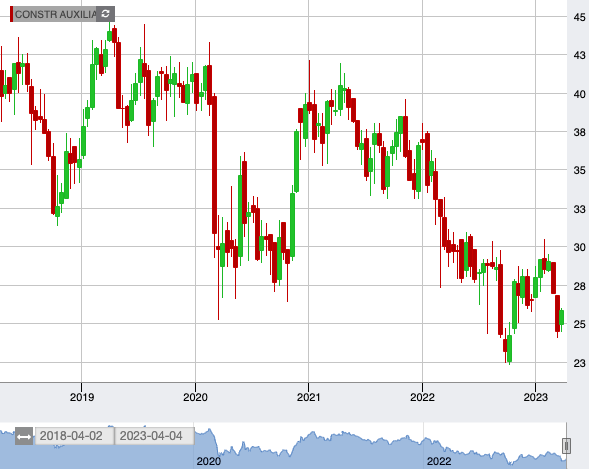Image resolution: width=589 pixels, height=473 pixels.
Task: Click the 30 price label on y-axis
Action: [579, 248]
